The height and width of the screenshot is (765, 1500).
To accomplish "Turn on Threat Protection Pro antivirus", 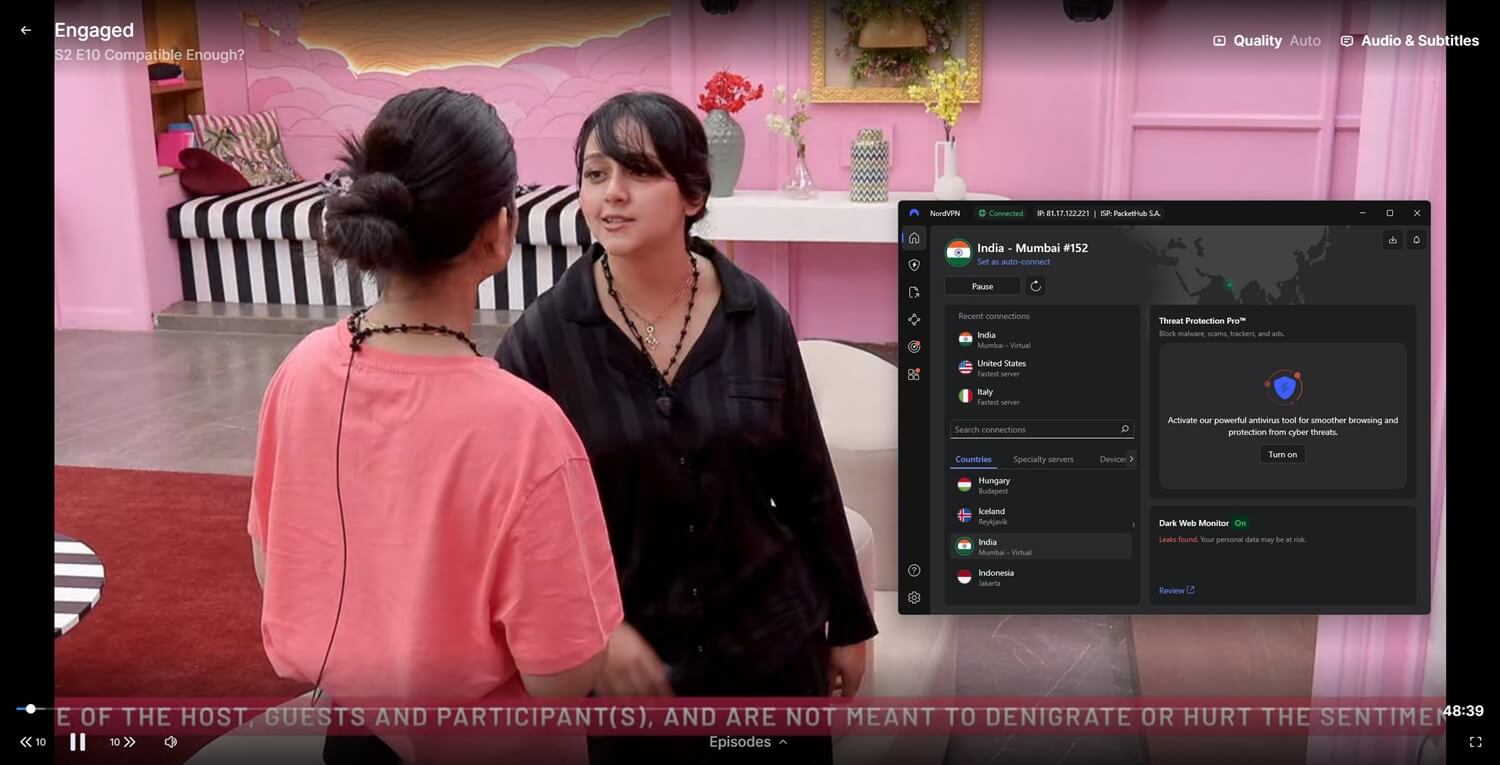I will pos(1281,454).
